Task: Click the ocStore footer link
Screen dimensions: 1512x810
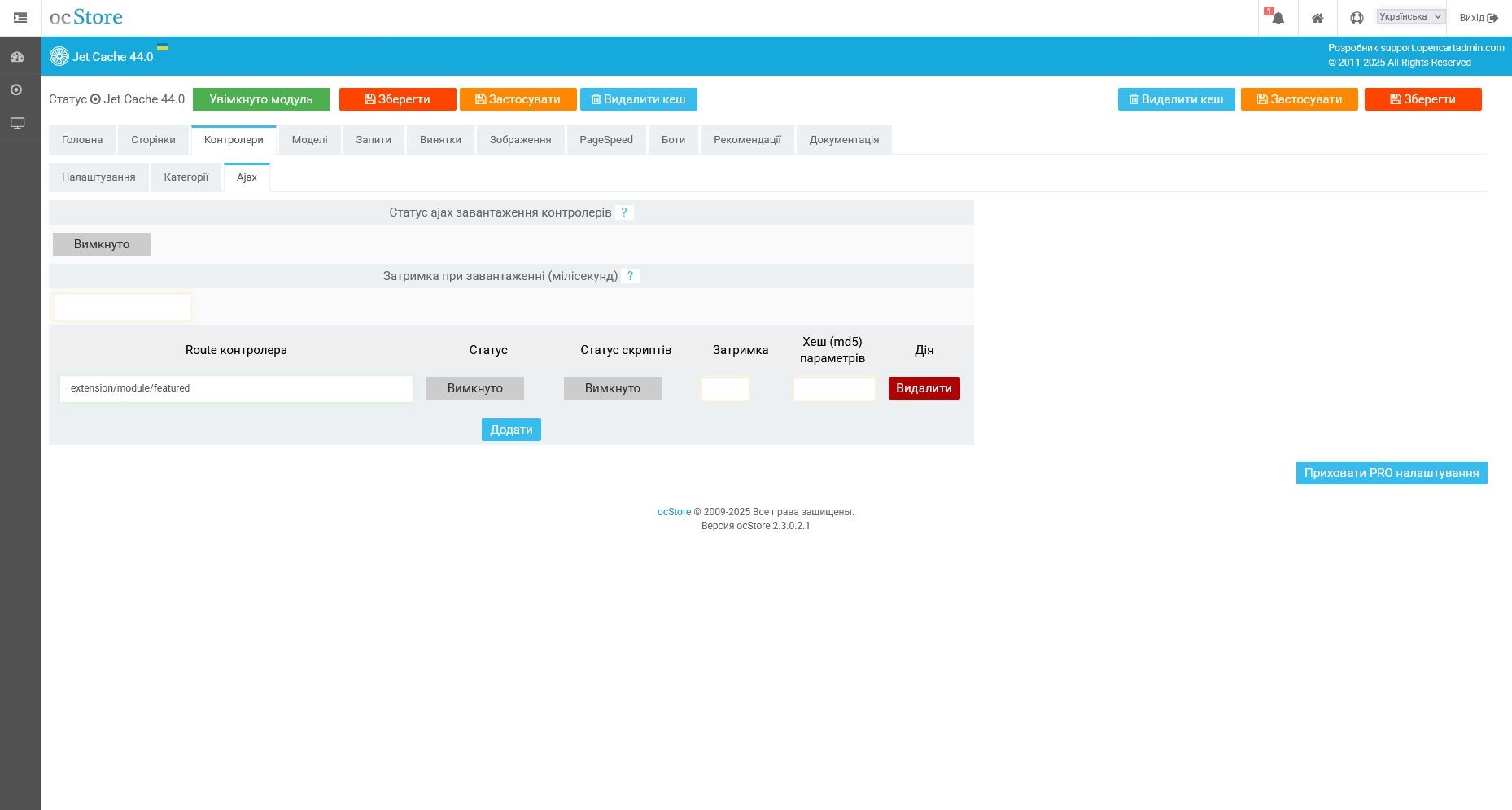Action: pyautogui.click(x=674, y=512)
